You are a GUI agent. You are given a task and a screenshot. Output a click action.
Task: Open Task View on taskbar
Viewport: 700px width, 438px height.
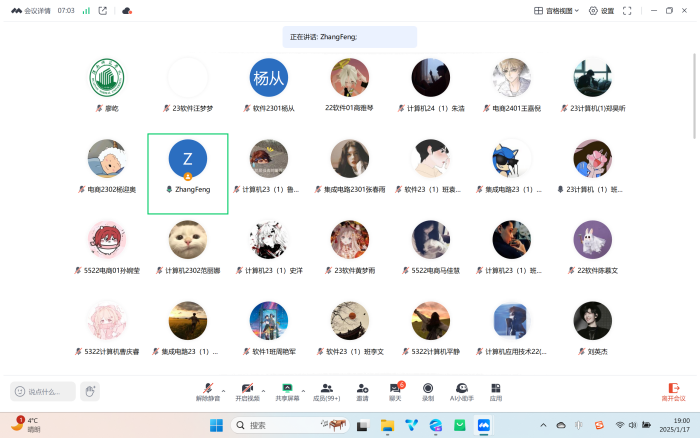(362, 425)
